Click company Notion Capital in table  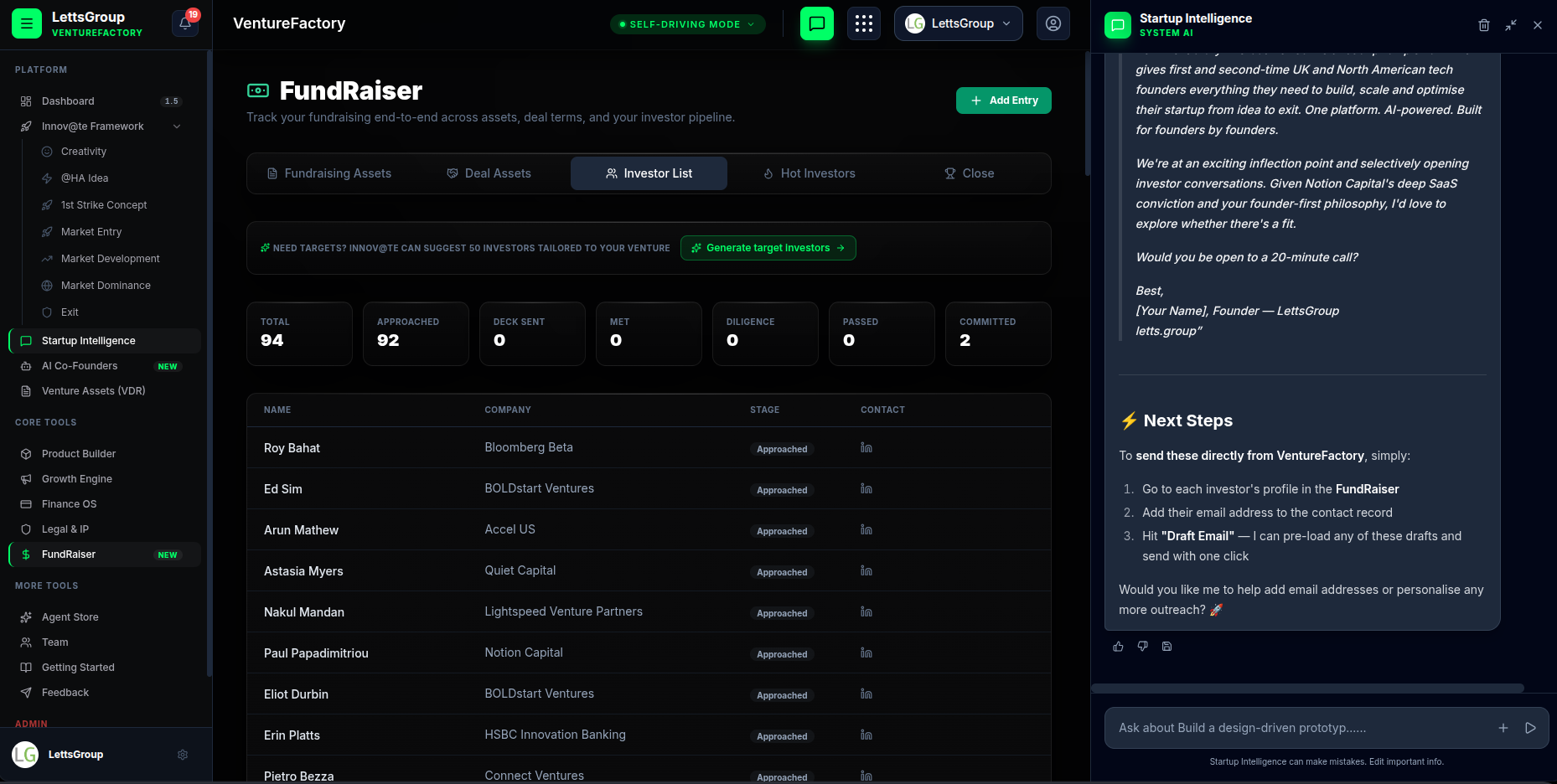click(524, 652)
